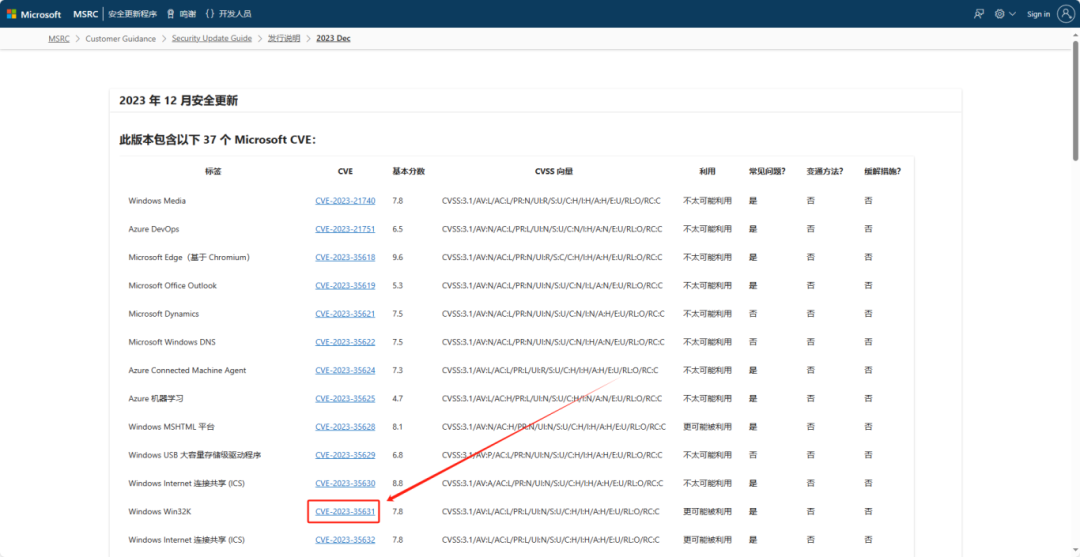Open CVE-2023-35628 link
Screen dimensions: 1080x557
pos(345,426)
